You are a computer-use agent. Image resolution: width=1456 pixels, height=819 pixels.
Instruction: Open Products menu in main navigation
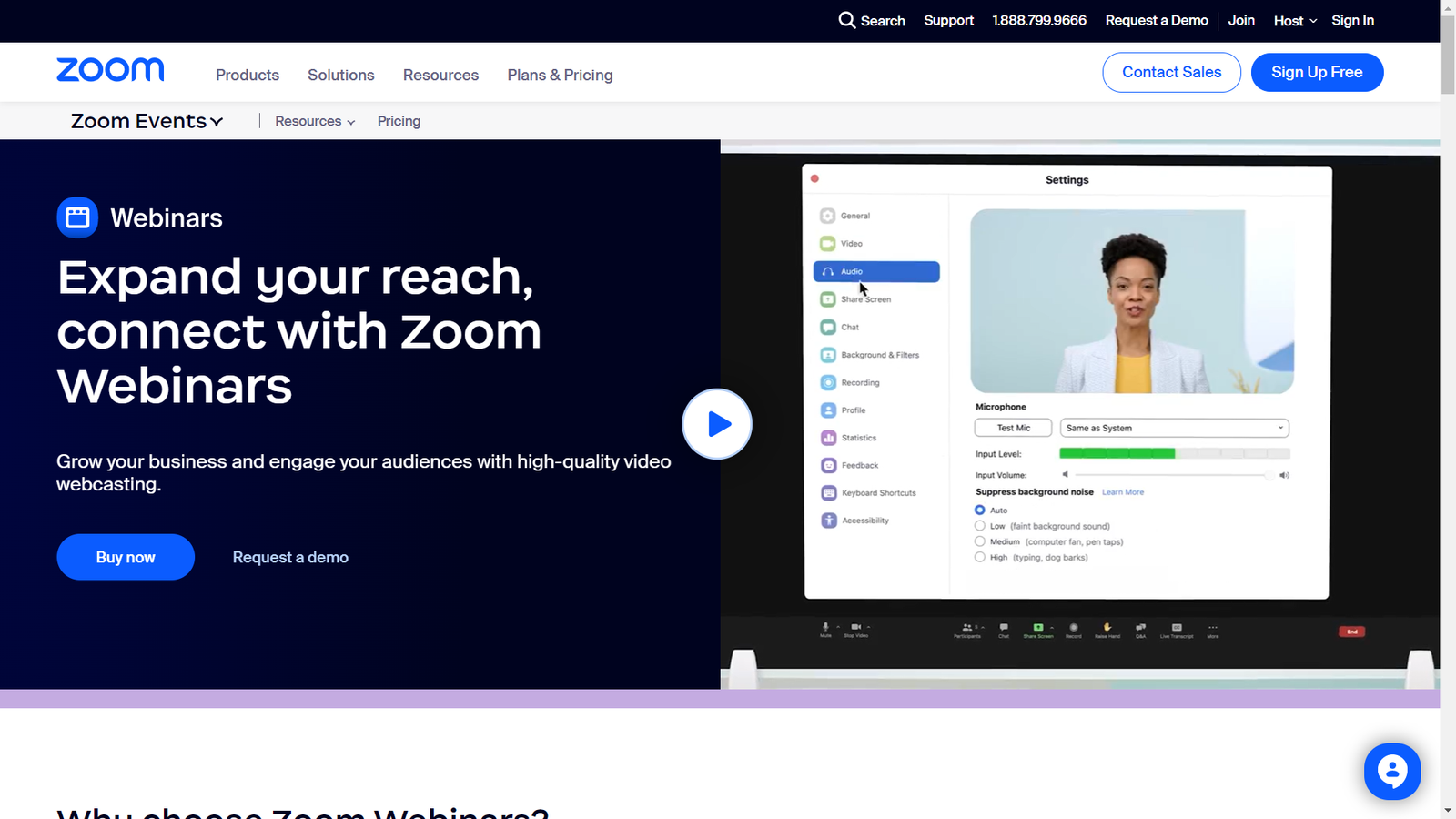click(x=248, y=75)
